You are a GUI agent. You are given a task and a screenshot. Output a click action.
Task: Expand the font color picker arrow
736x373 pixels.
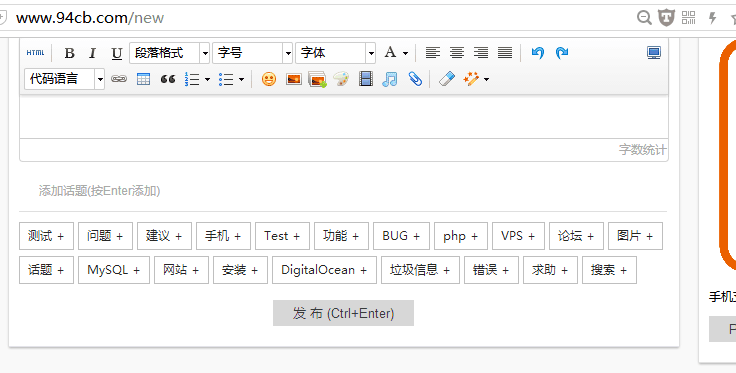405,53
